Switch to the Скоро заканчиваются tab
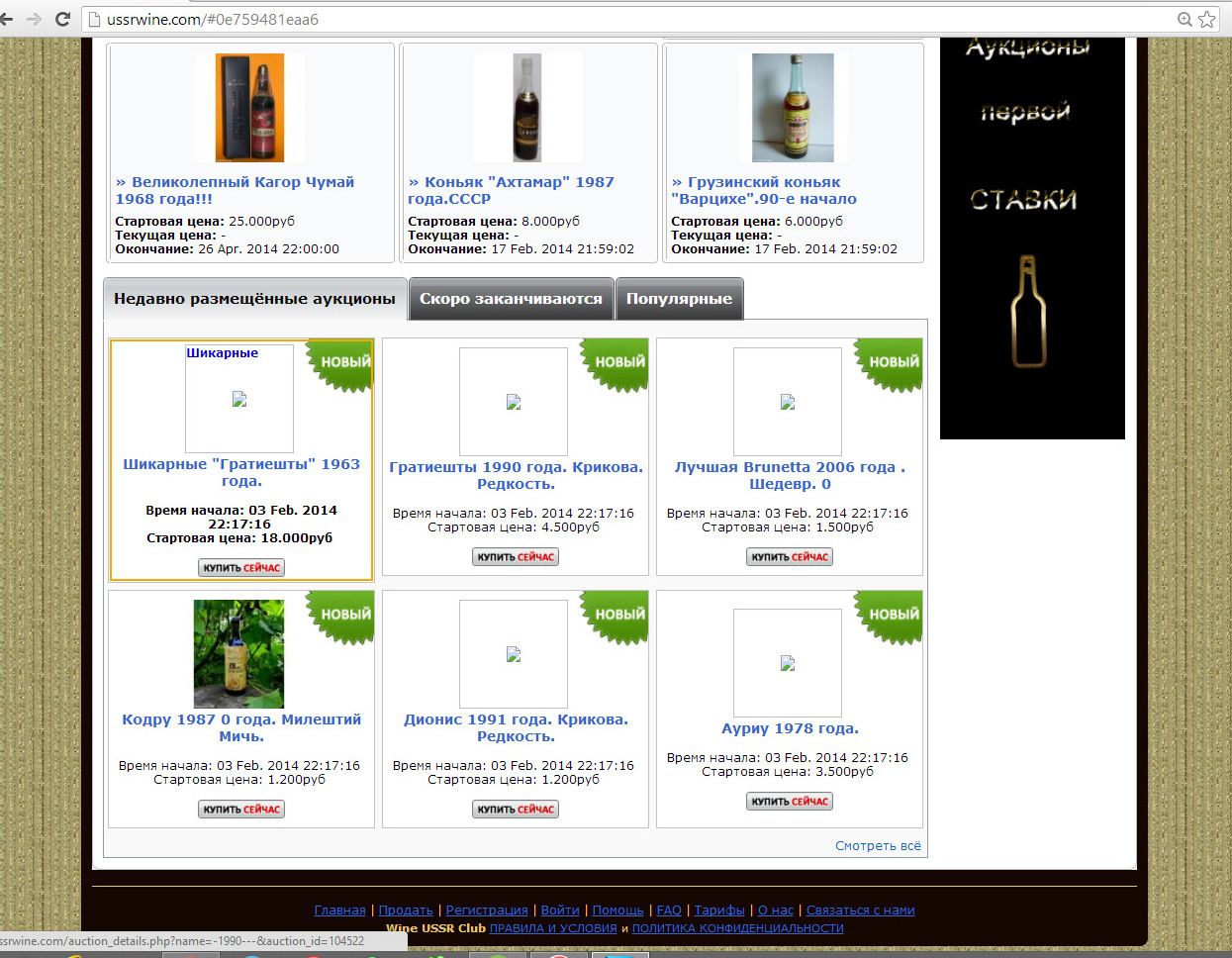 pos(511,299)
